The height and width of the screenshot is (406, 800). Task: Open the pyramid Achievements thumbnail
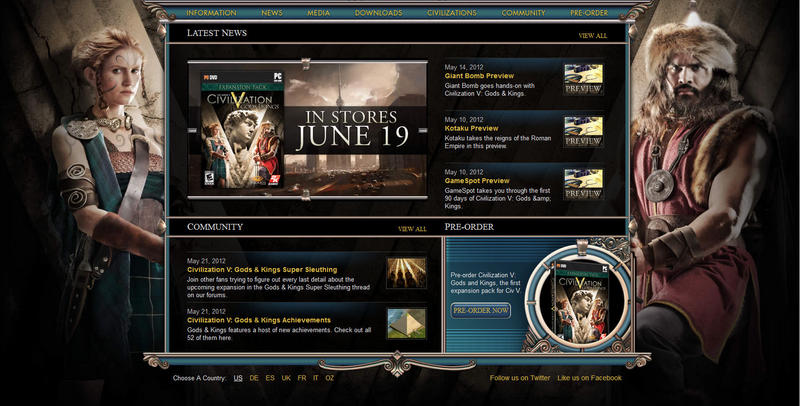tap(406, 322)
